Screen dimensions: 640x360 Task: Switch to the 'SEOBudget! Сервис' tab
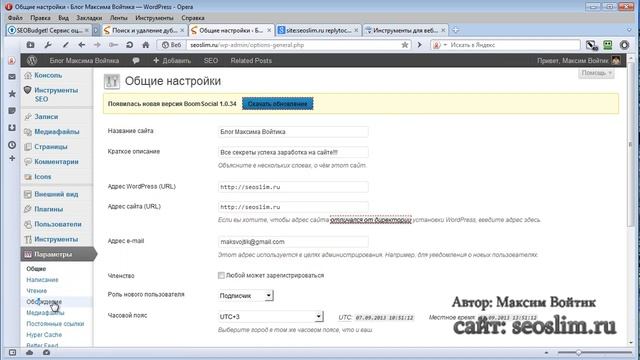click(48, 30)
